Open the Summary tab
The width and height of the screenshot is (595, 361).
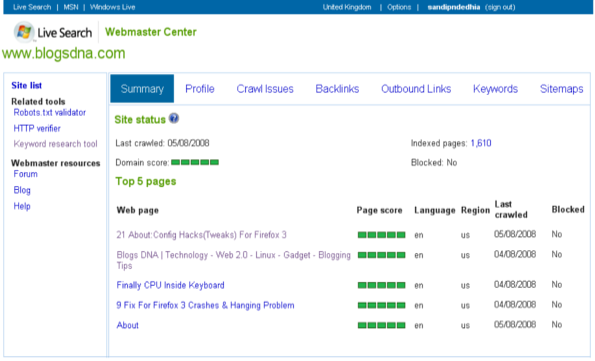pos(142,89)
